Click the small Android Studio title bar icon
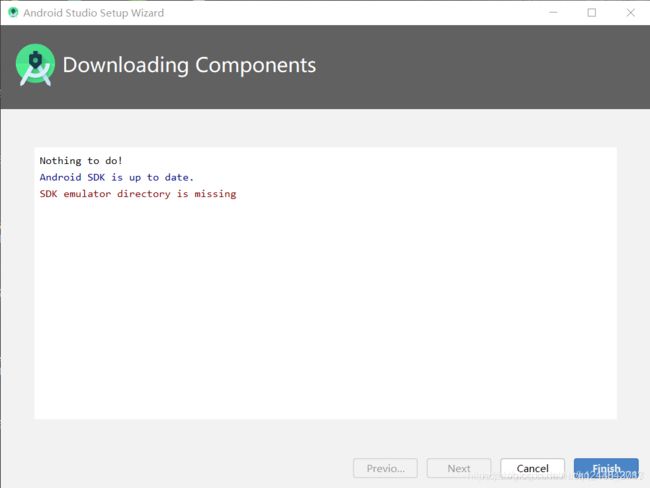 [x=13, y=12]
